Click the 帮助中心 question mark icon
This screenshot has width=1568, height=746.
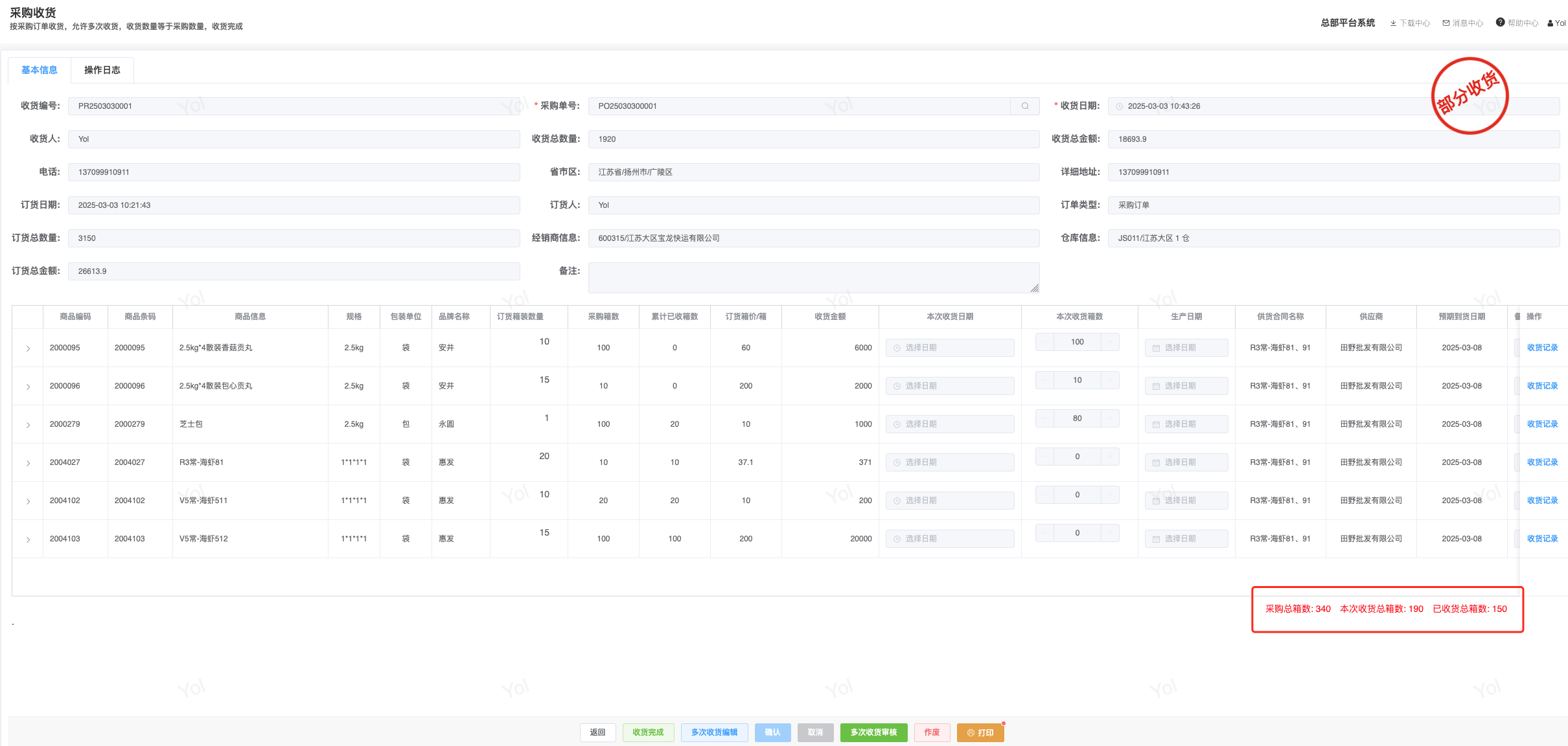tap(1500, 23)
